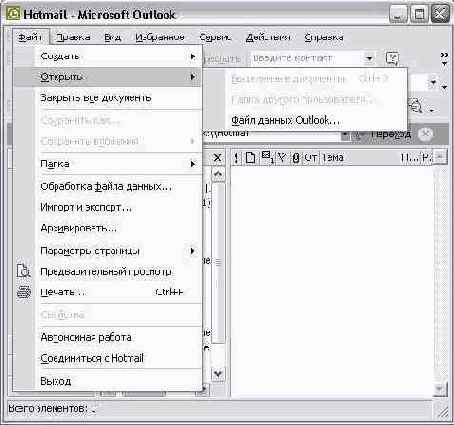Open the Справка menu

click(324, 37)
